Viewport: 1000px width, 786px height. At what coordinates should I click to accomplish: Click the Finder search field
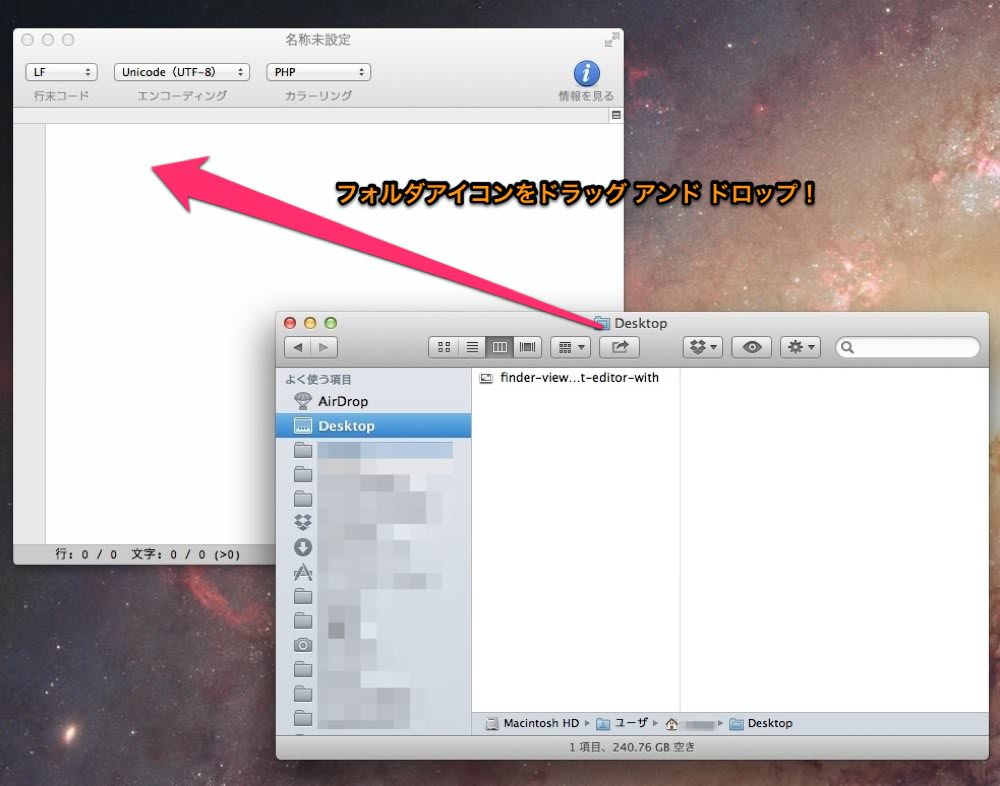point(908,347)
